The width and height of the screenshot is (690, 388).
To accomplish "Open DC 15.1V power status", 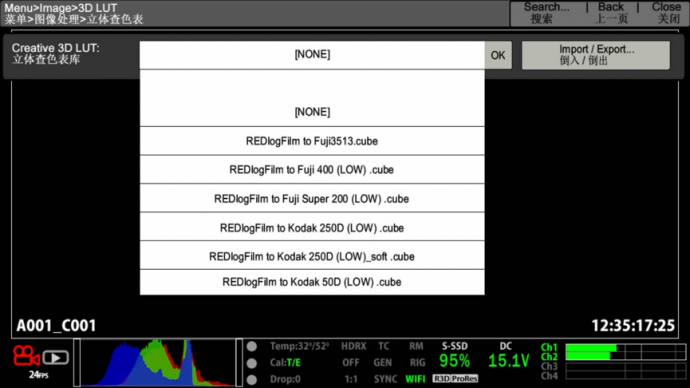I will [508, 356].
